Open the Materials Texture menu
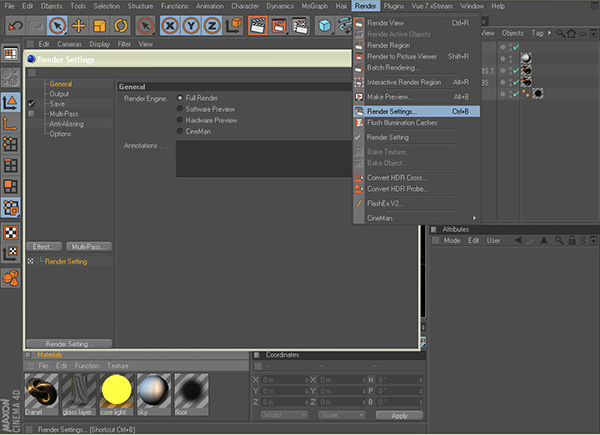This screenshot has width=600, height=435. pyautogui.click(x=118, y=366)
